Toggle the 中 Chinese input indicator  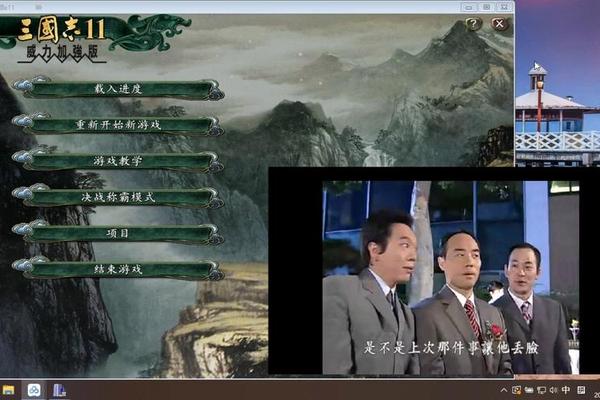point(566,390)
